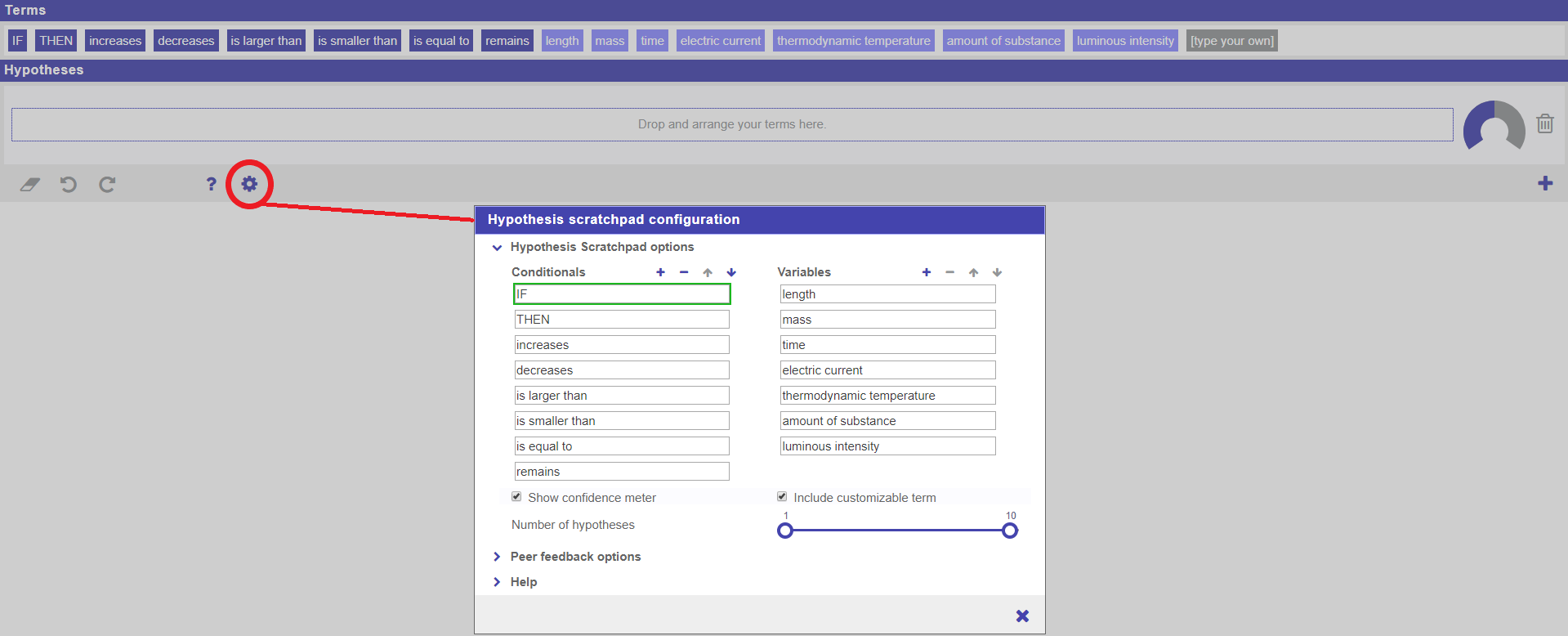Click the redo arrow icon
This screenshot has width=1568, height=636.
107,184
